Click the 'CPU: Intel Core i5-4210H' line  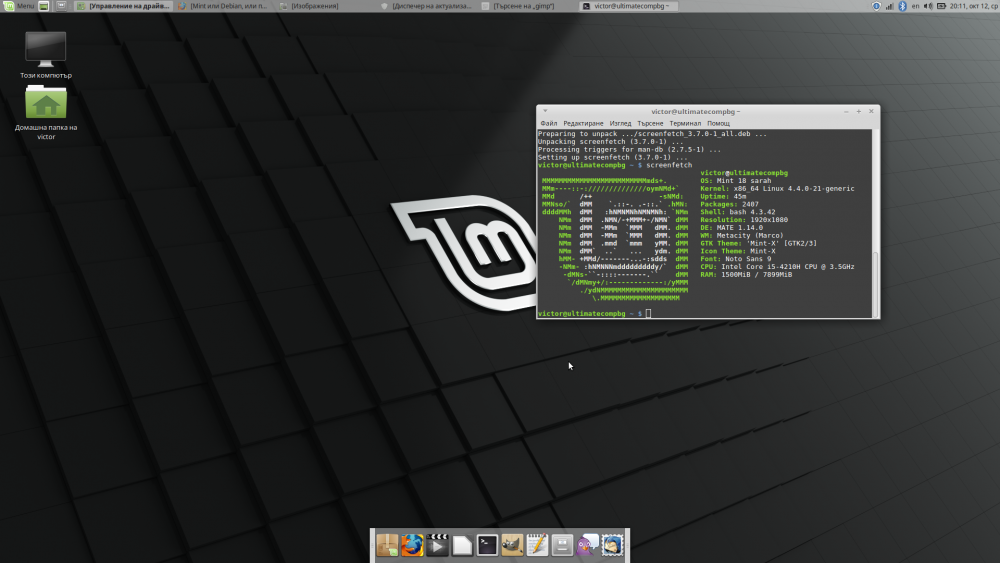click(x=777, y=267)
